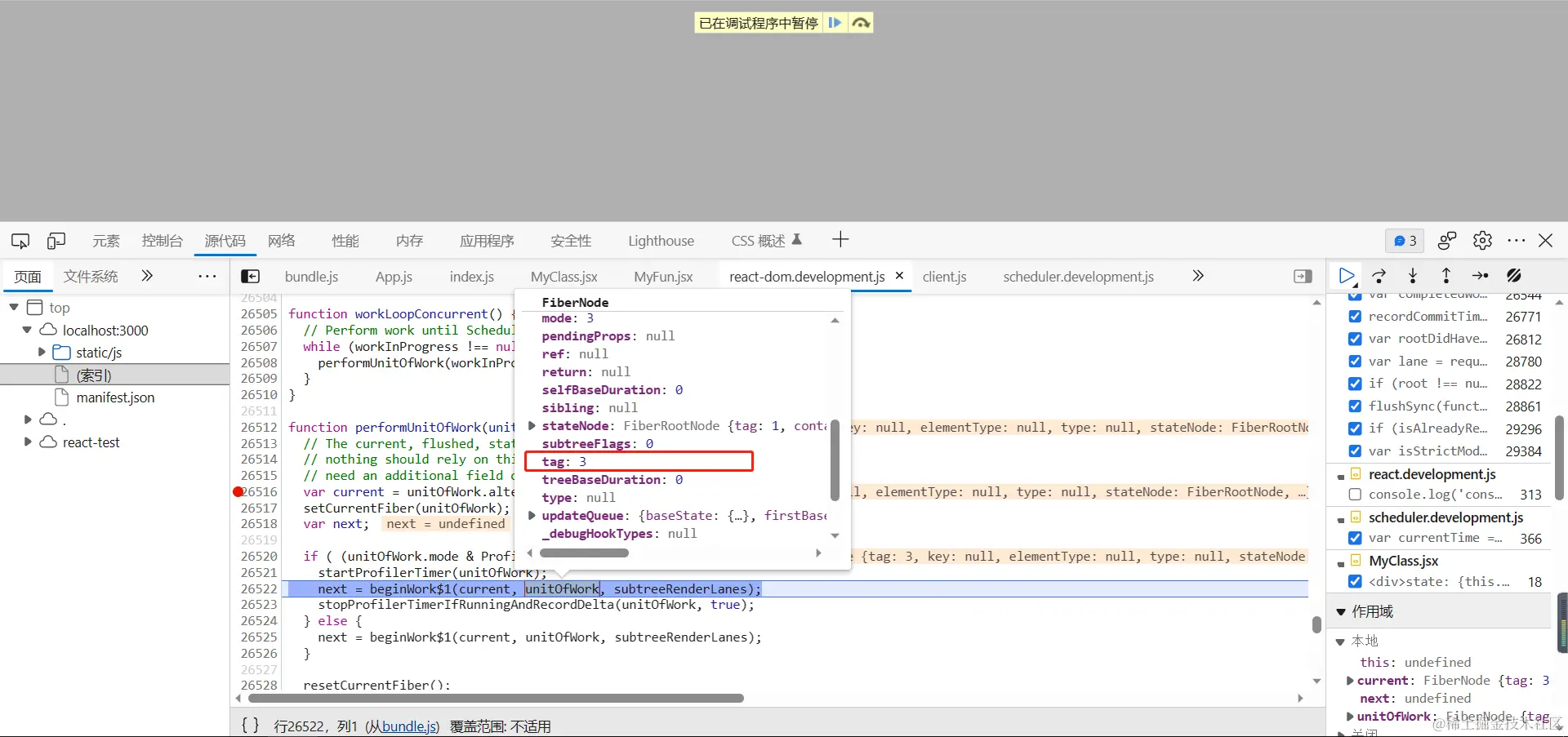Expand the react-test tree node
The width and height of the screenshot is (1568, 737).
click(28, 442)
